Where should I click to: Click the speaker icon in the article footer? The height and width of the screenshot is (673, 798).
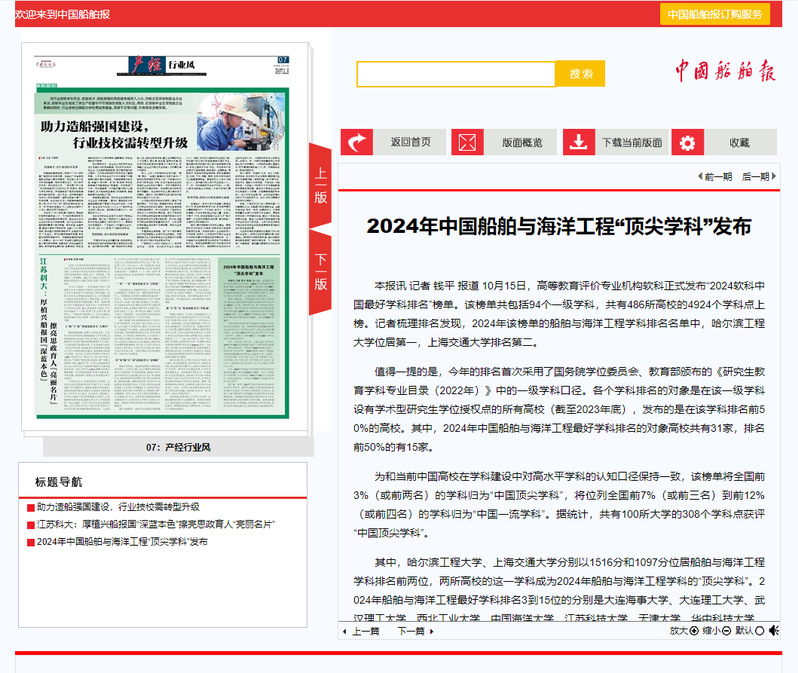[x=776, y=631]
